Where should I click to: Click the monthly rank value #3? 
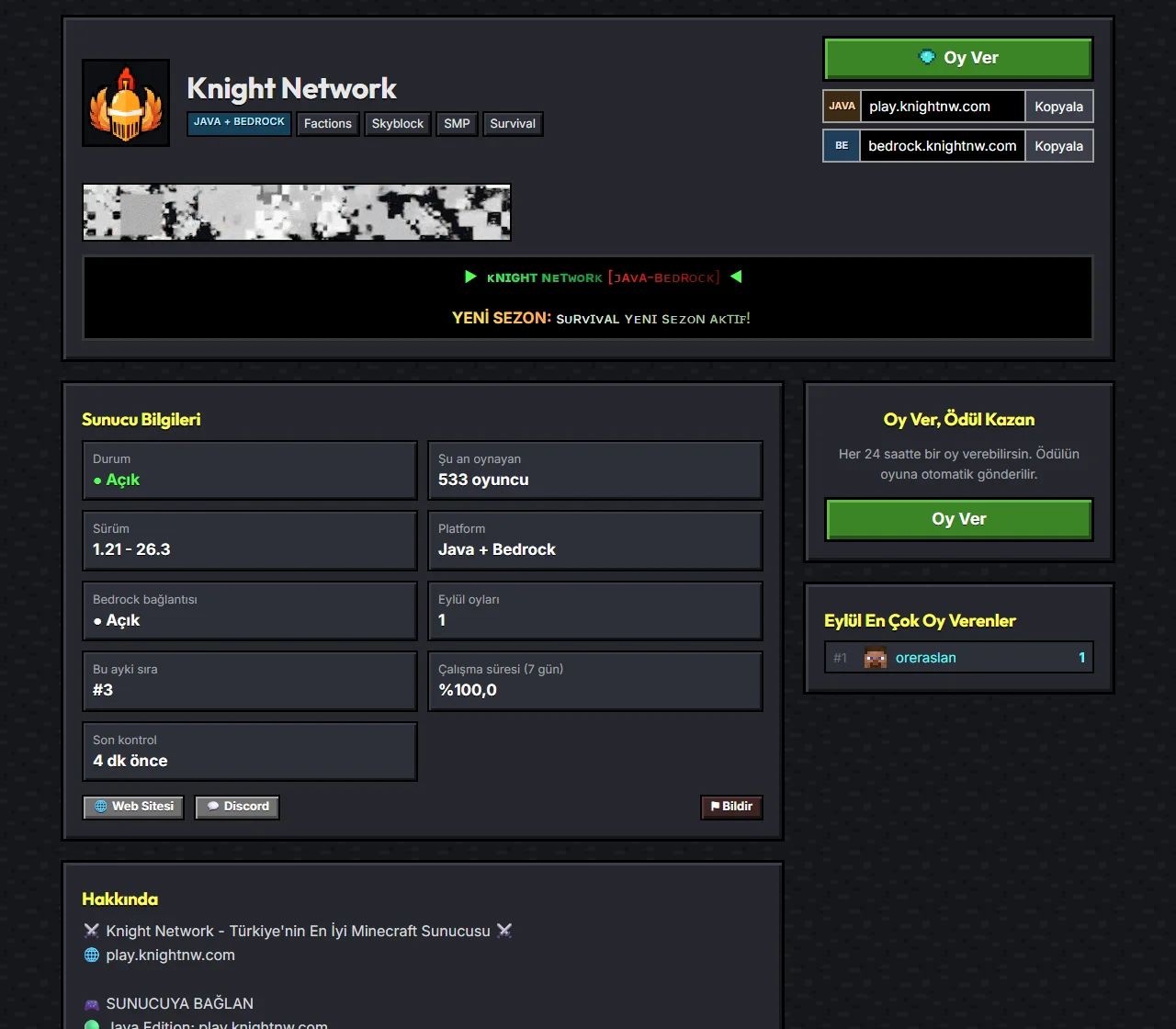pyautogui.click(x=103, y=690)
